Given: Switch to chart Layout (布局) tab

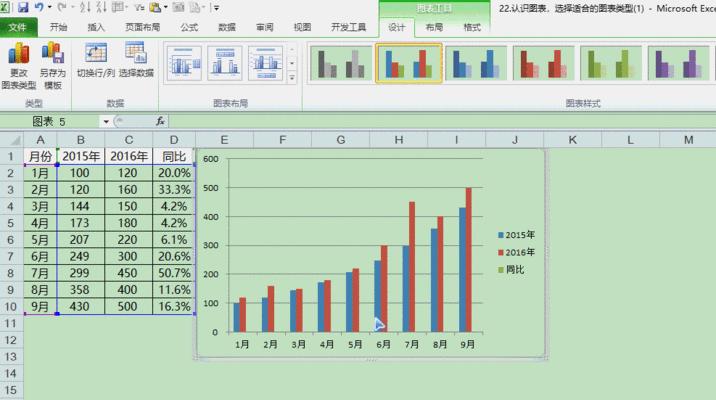Looking at the screenshot, I should 434,27.
